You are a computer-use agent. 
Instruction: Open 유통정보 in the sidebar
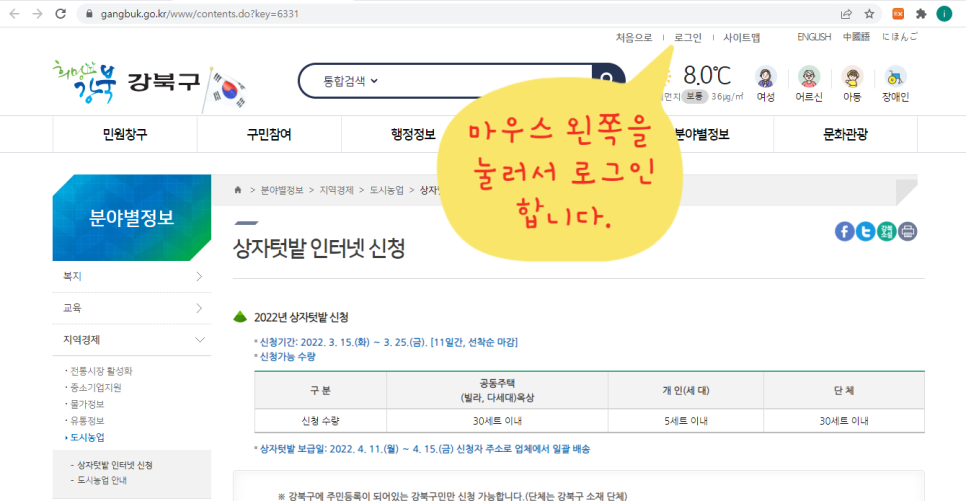87,421
